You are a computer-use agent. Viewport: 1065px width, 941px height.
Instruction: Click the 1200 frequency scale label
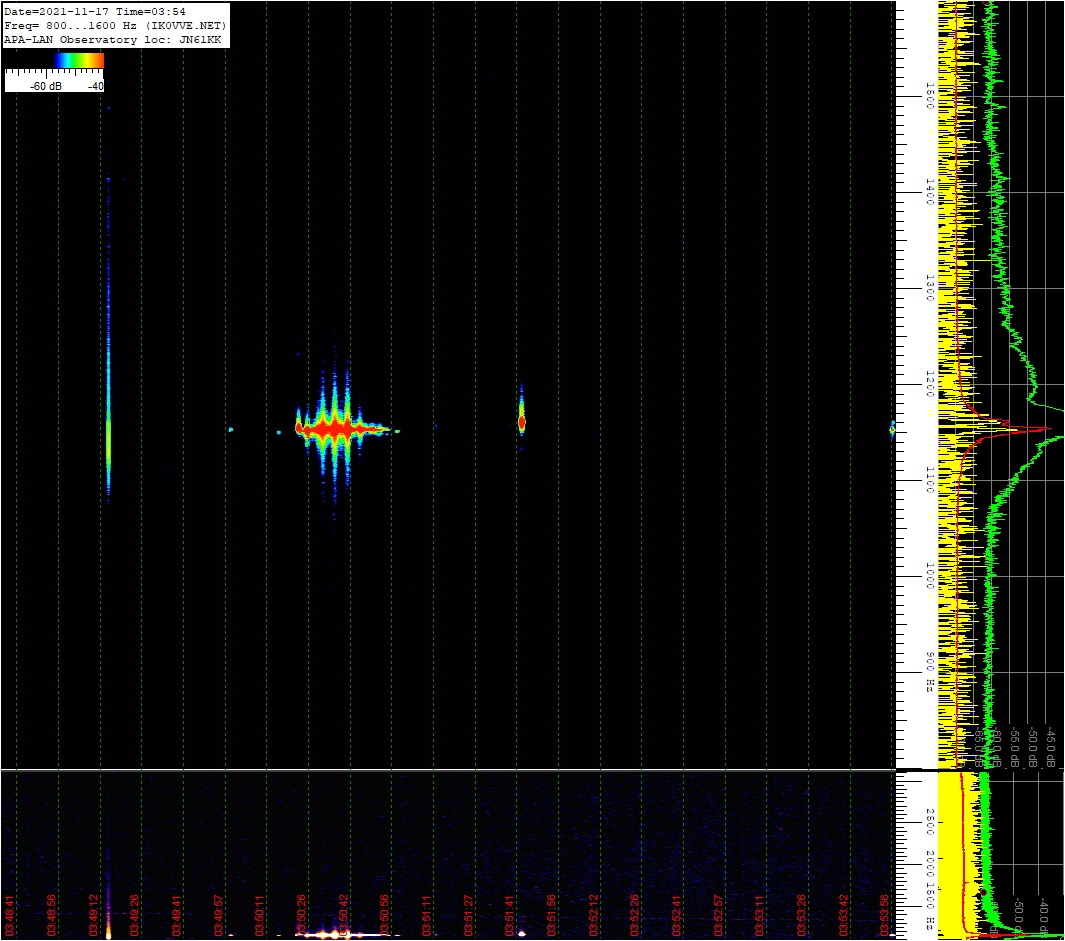click(930, 385)
